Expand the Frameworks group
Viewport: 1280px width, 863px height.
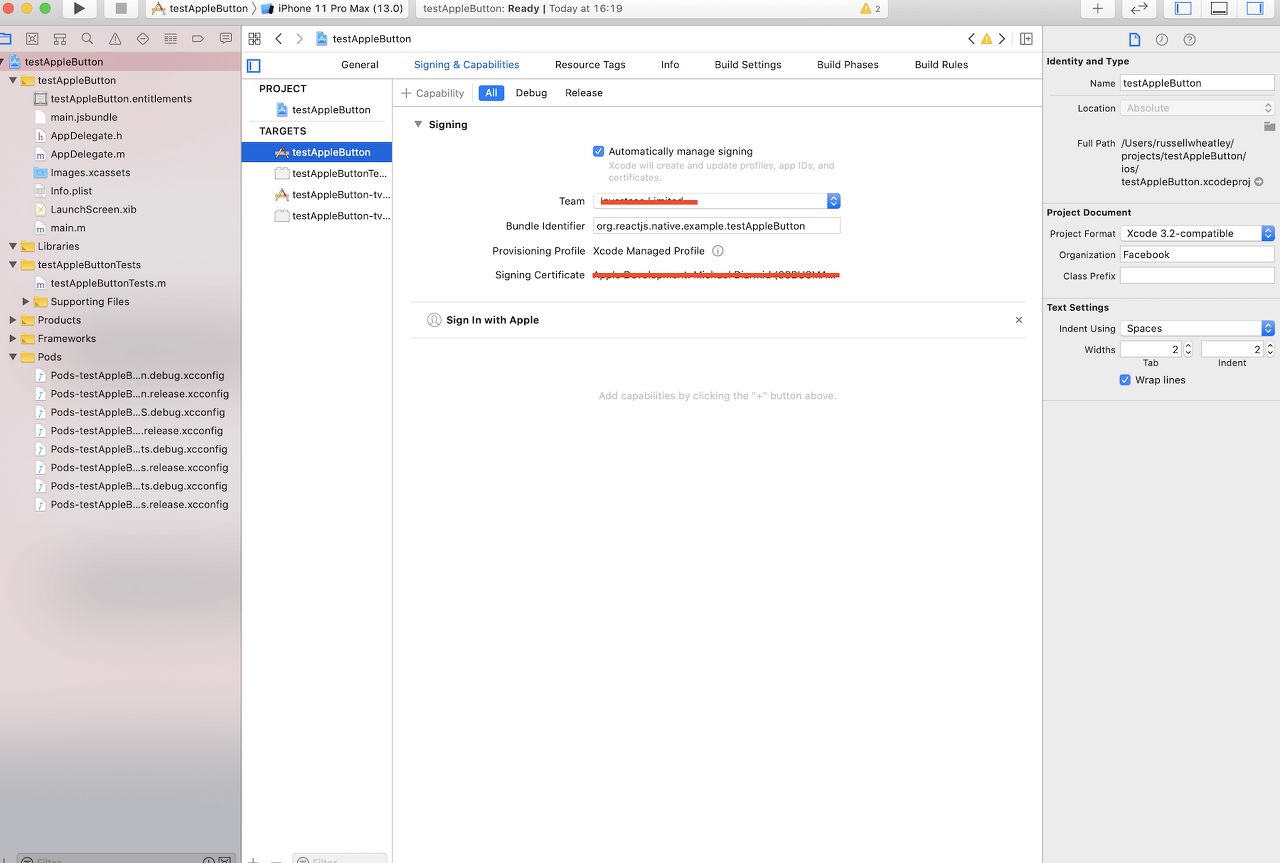click(13, 338)
